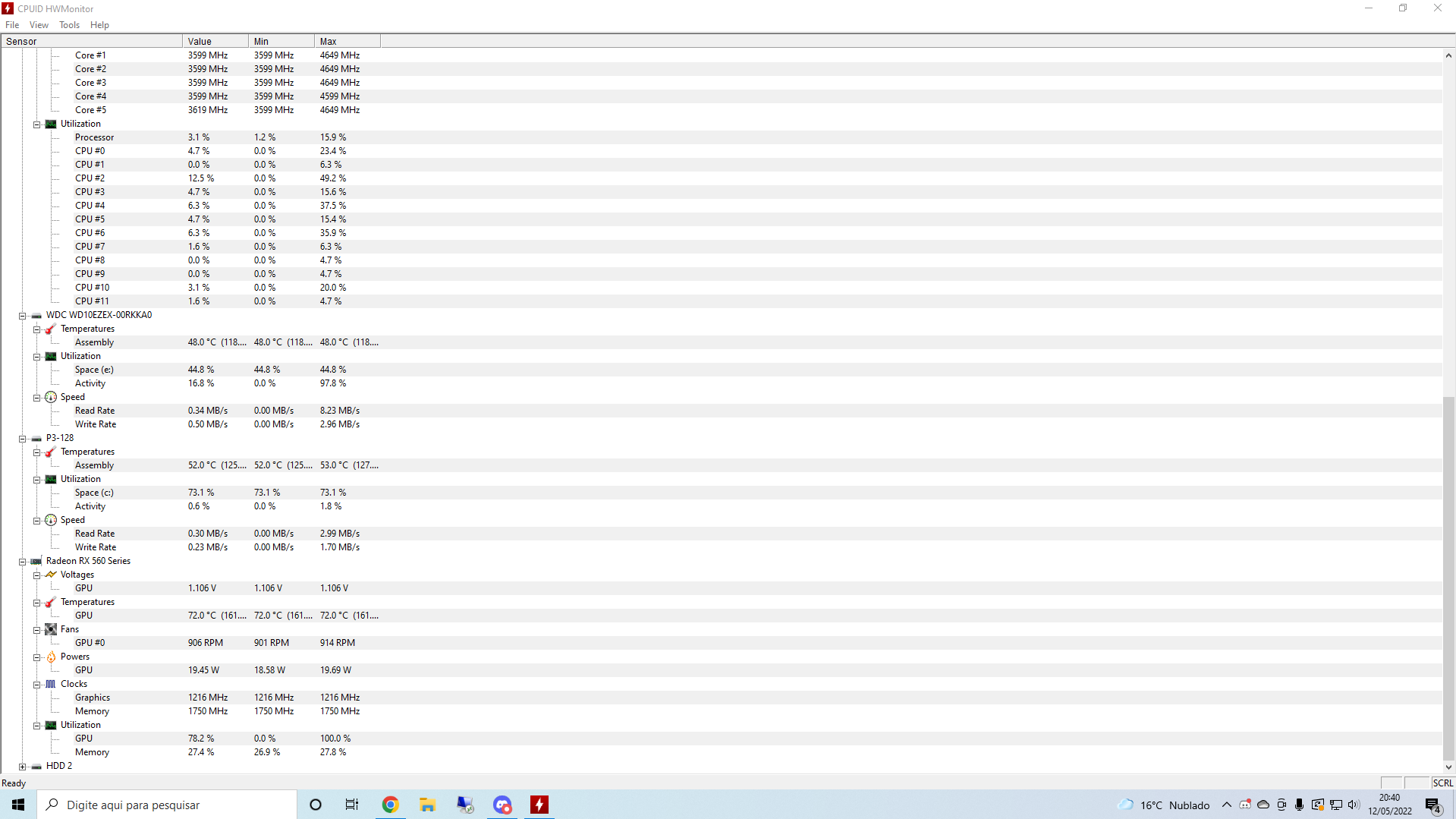Click the Sensor column header
The width and height of the screenshot is (1456, 819).
point(92,41)
